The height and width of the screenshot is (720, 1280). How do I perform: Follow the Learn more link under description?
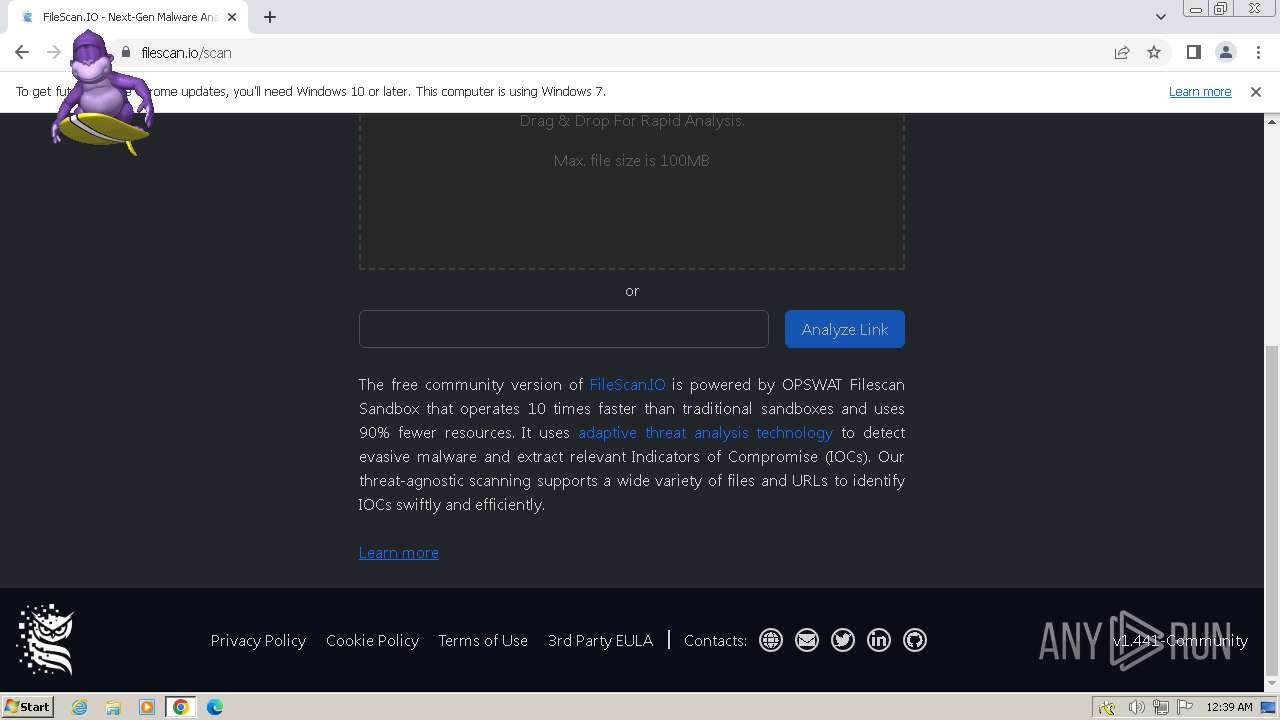(x=399, y=552)
